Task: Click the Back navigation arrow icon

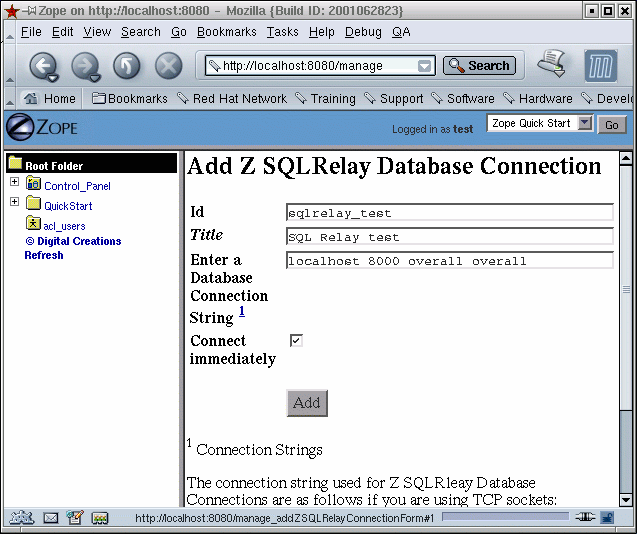Action: (43, 66)
